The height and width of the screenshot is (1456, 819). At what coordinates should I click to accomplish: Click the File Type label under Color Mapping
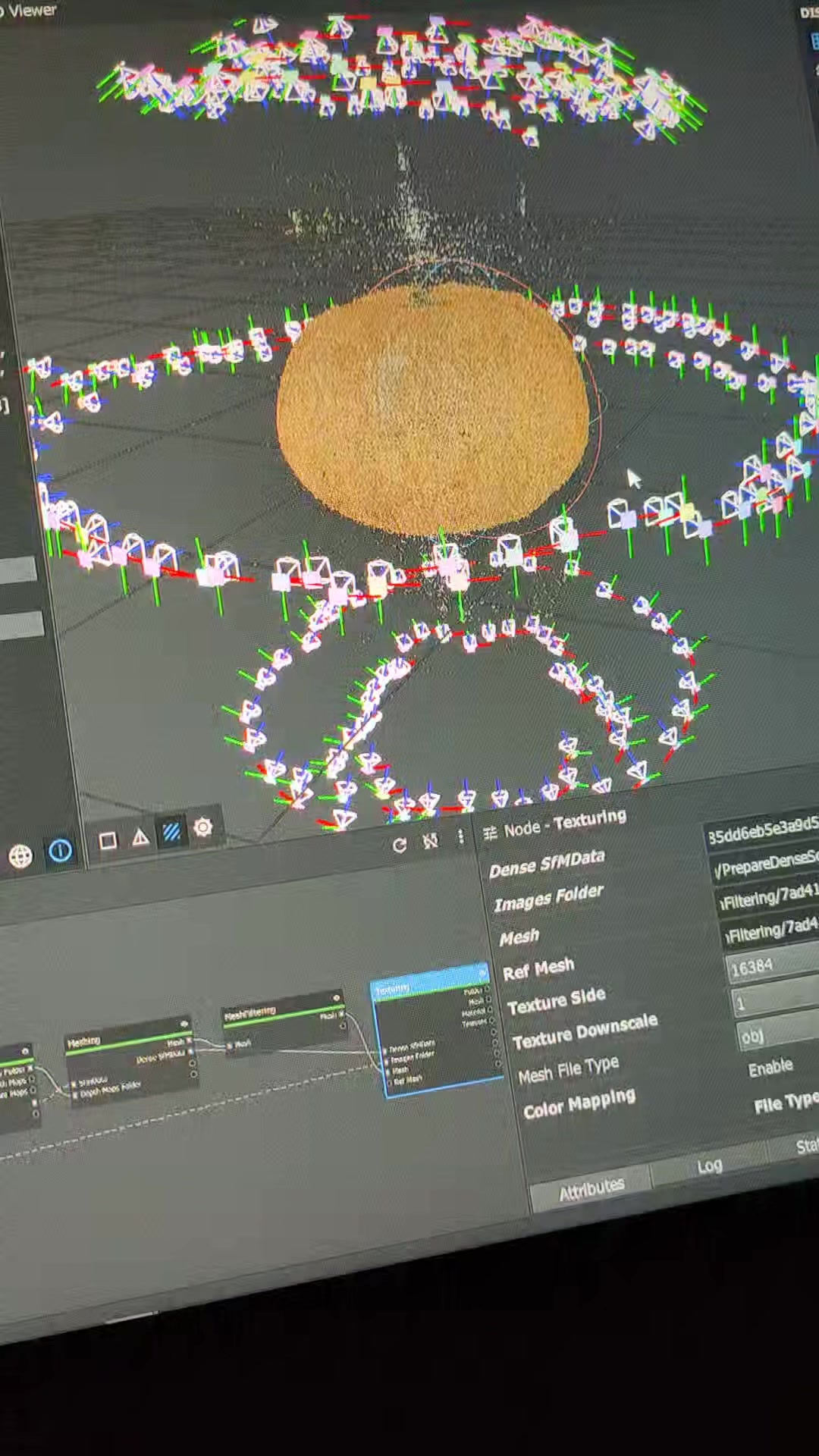click(x=786, y=1102)
